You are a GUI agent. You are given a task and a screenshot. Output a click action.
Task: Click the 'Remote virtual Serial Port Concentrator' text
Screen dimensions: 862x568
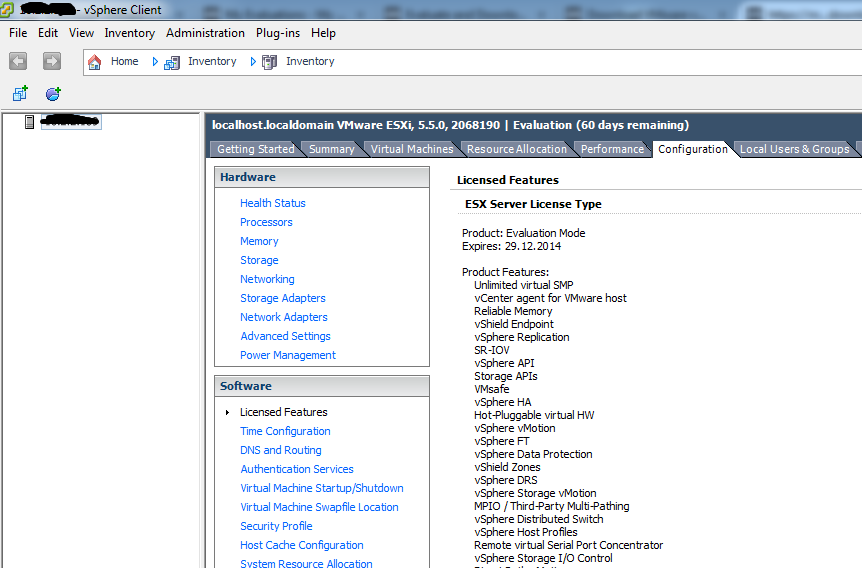tap(568, 545)
